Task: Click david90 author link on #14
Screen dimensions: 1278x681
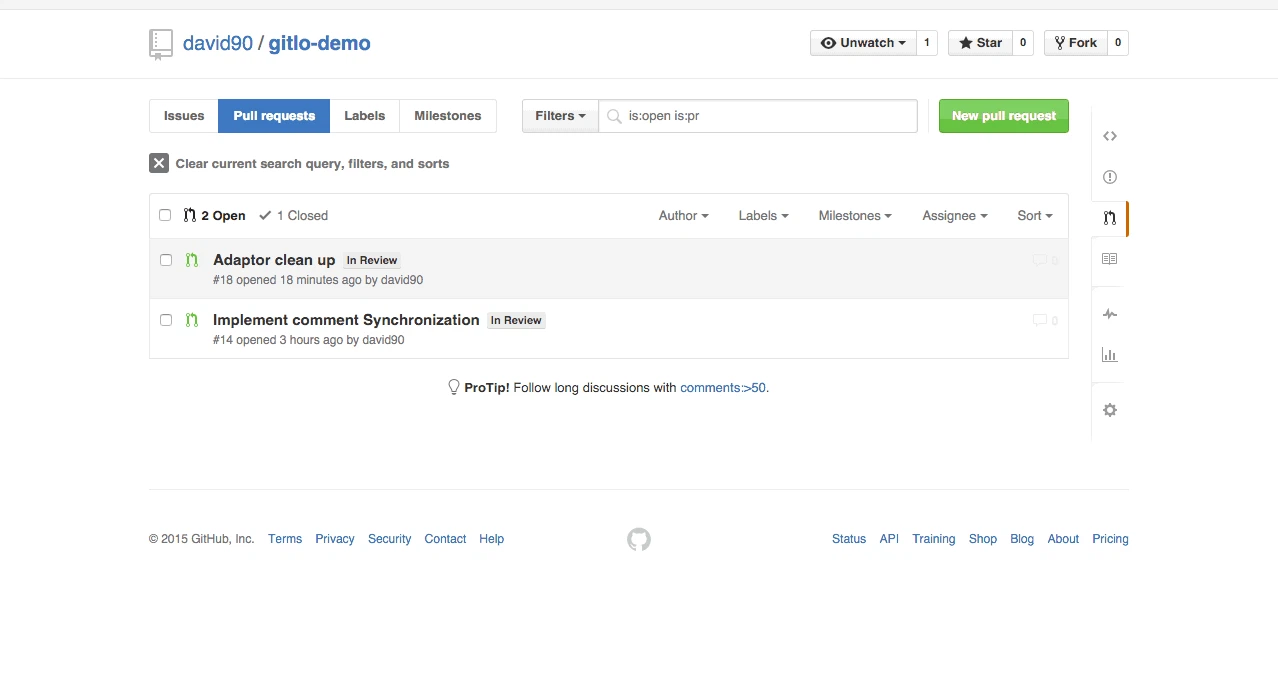Action: tap(383, 340)
